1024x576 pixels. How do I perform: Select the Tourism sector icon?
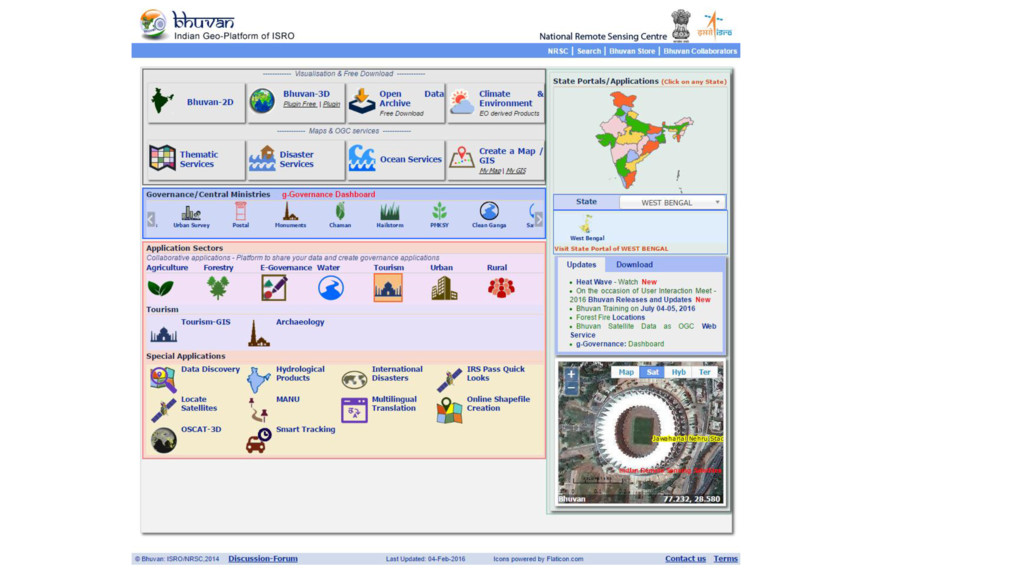tap(388, 288)
